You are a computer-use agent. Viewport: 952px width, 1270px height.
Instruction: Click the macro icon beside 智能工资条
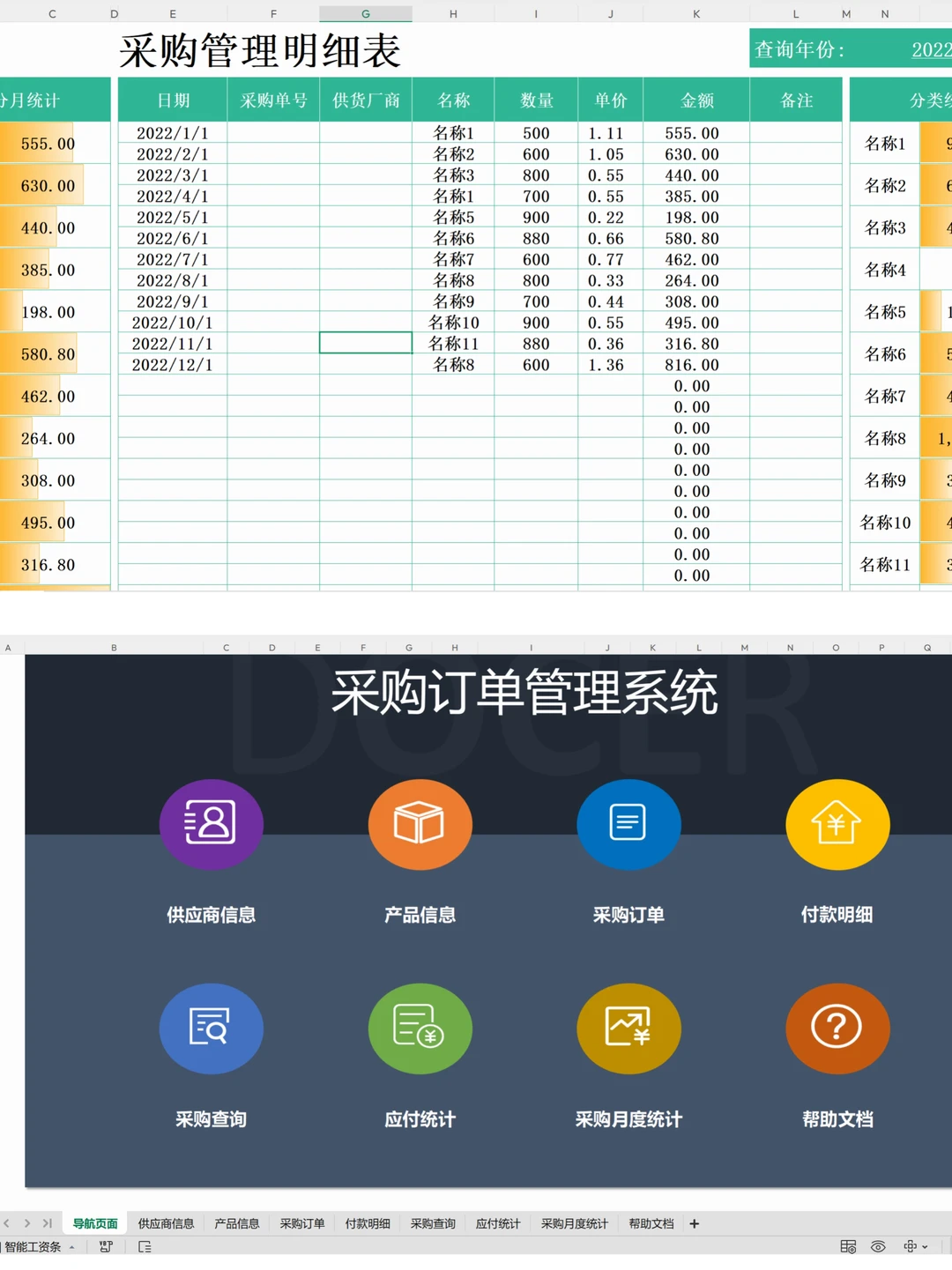click(106, 1246)
